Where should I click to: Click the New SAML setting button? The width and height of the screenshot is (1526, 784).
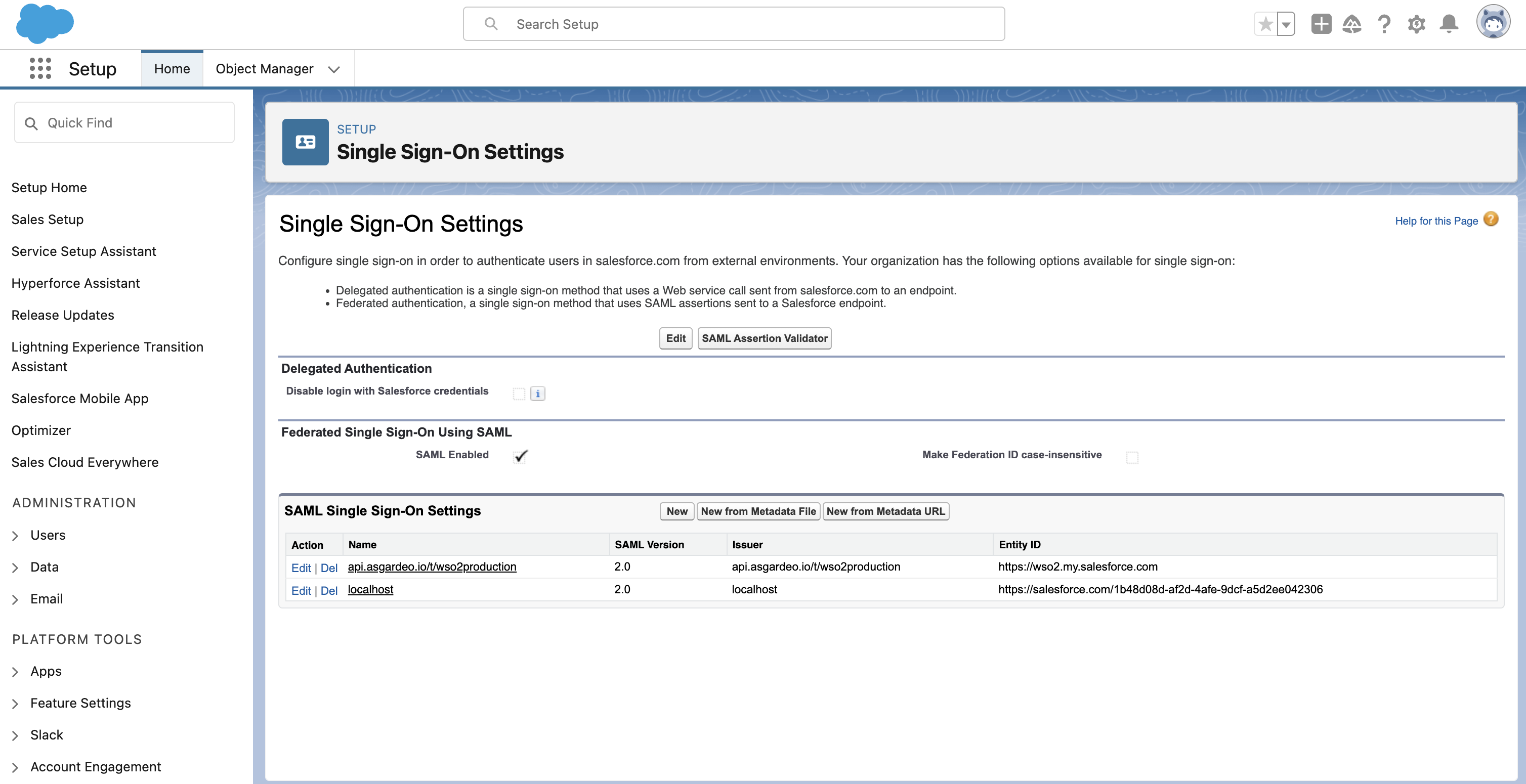coord(676,511)
